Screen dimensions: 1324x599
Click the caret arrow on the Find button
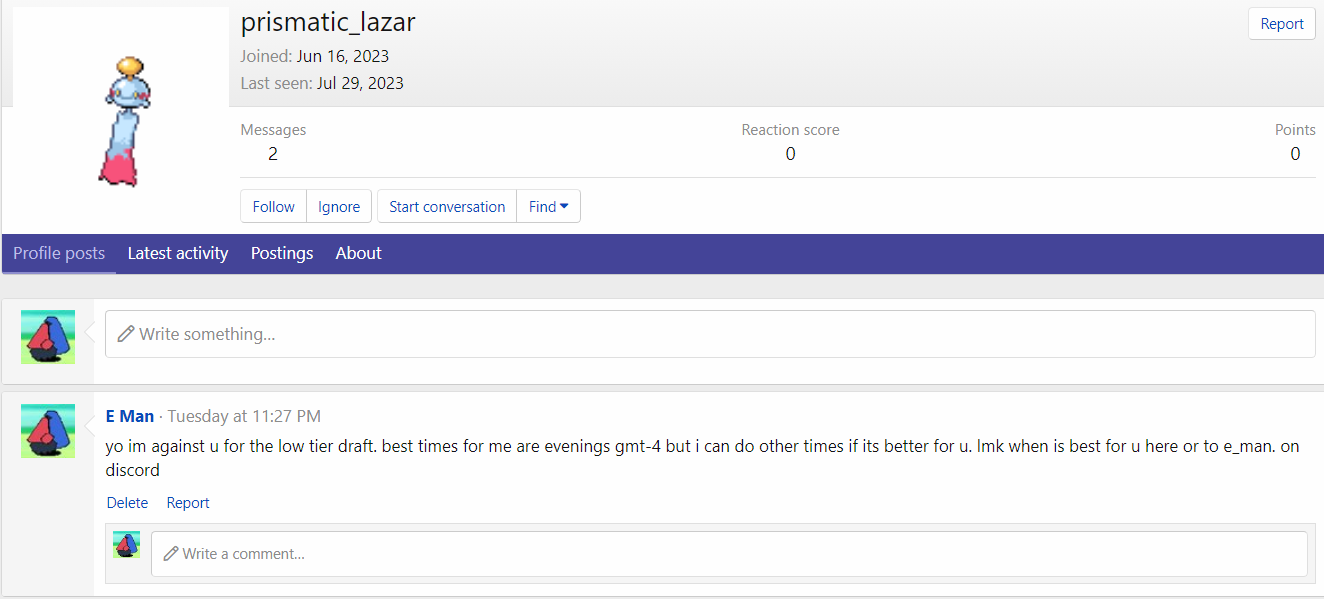click(x=564, y=206)
